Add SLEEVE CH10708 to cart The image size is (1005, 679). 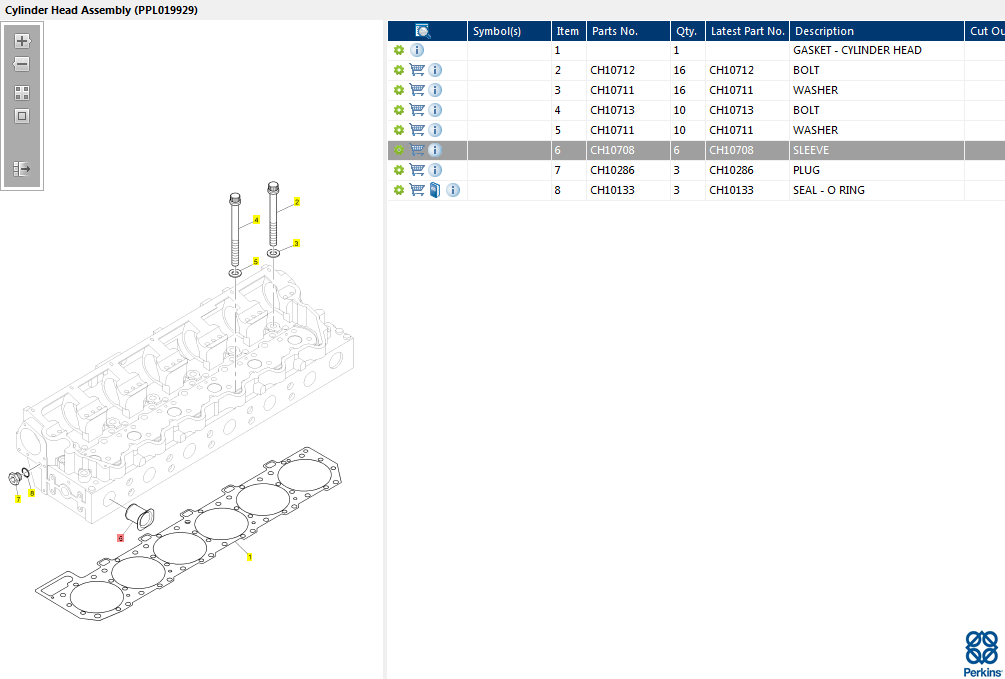coord(417,150)
